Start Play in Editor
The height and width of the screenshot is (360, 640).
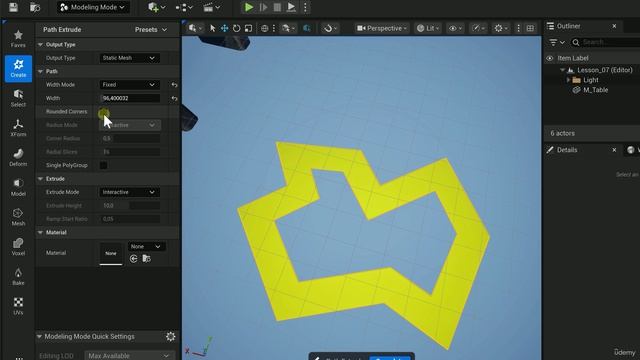pos(249,7)
